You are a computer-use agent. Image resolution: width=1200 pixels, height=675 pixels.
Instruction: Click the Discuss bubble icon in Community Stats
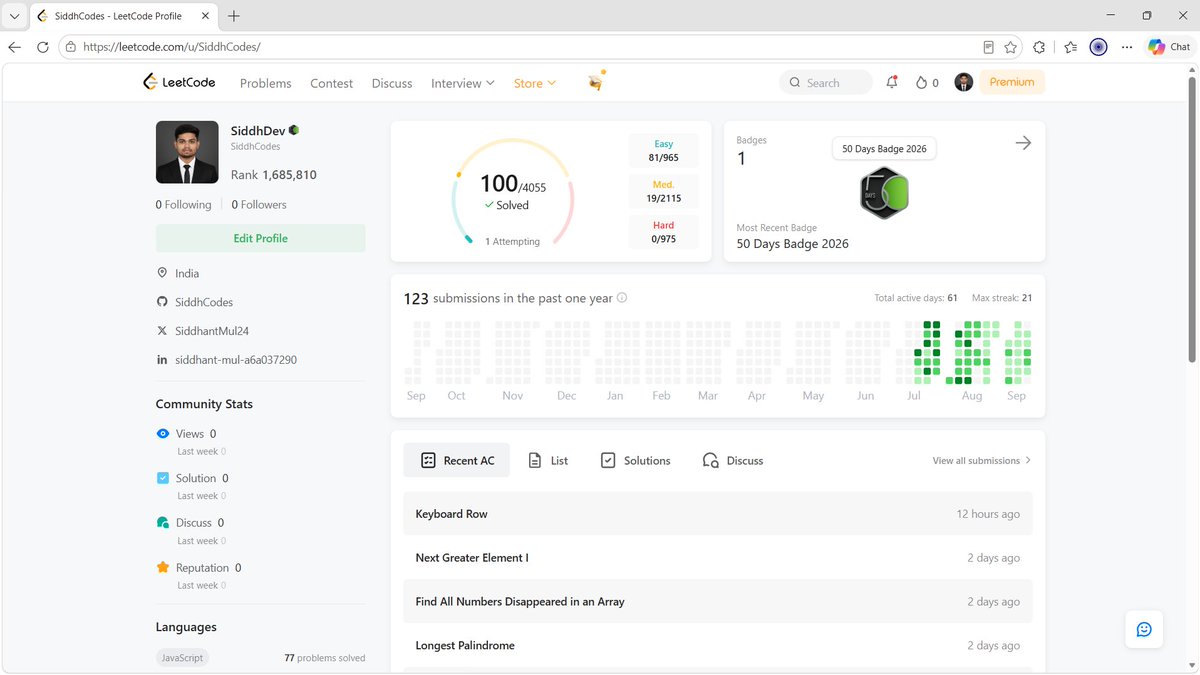pos(163,523)
